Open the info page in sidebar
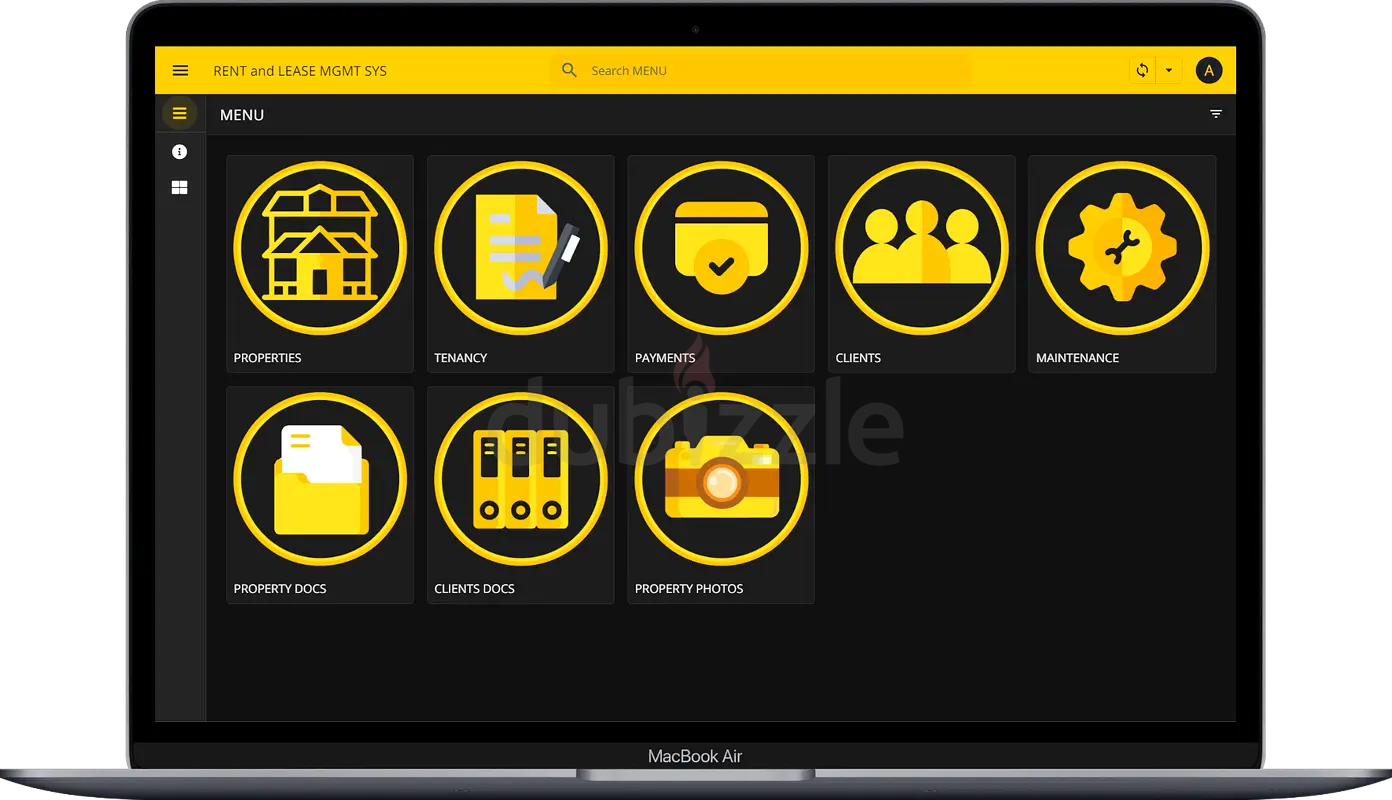1392x800 pixels. (180, 152)
